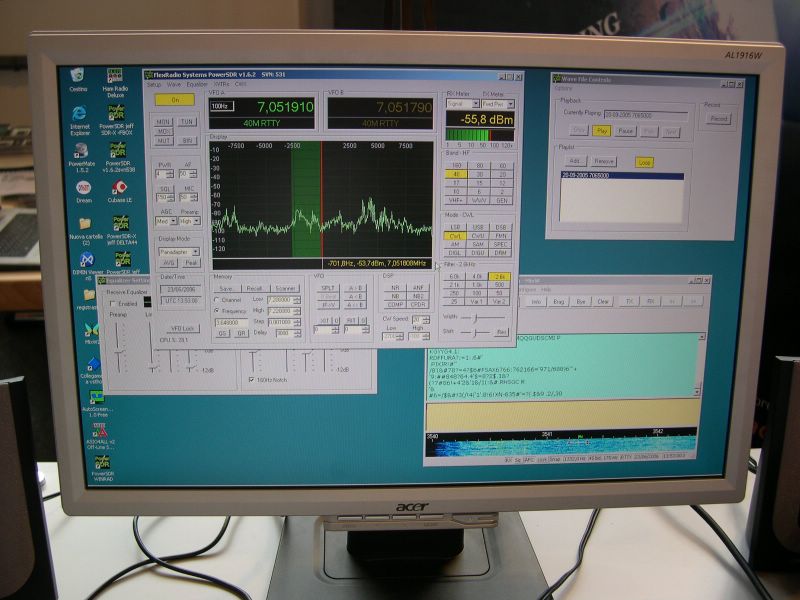Open the Preamp High dropdown
The image size is (800, 600).
189,221
